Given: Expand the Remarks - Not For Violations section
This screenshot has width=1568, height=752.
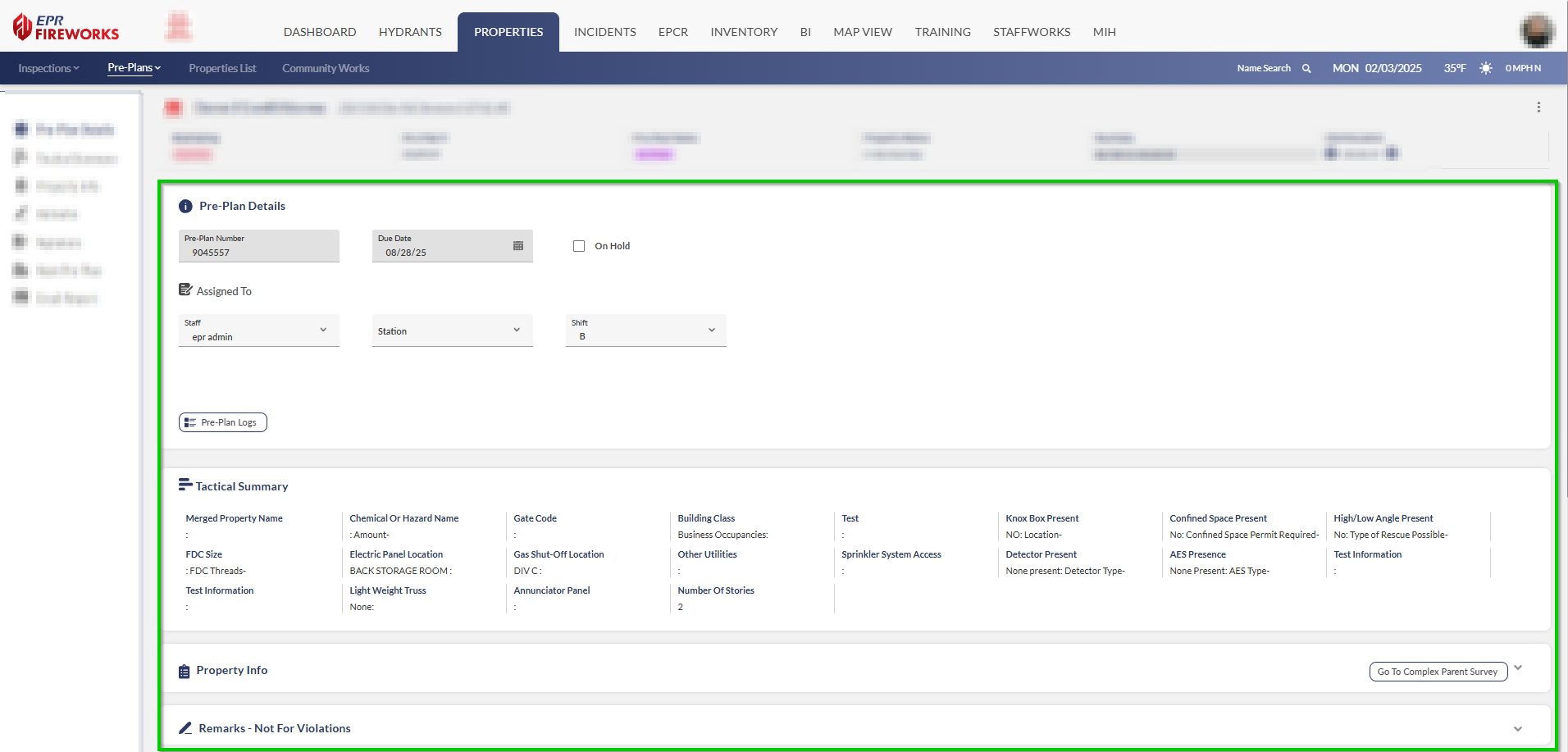Looking at the screenshot, I should pyautogui.click(x=1517, y=729).
